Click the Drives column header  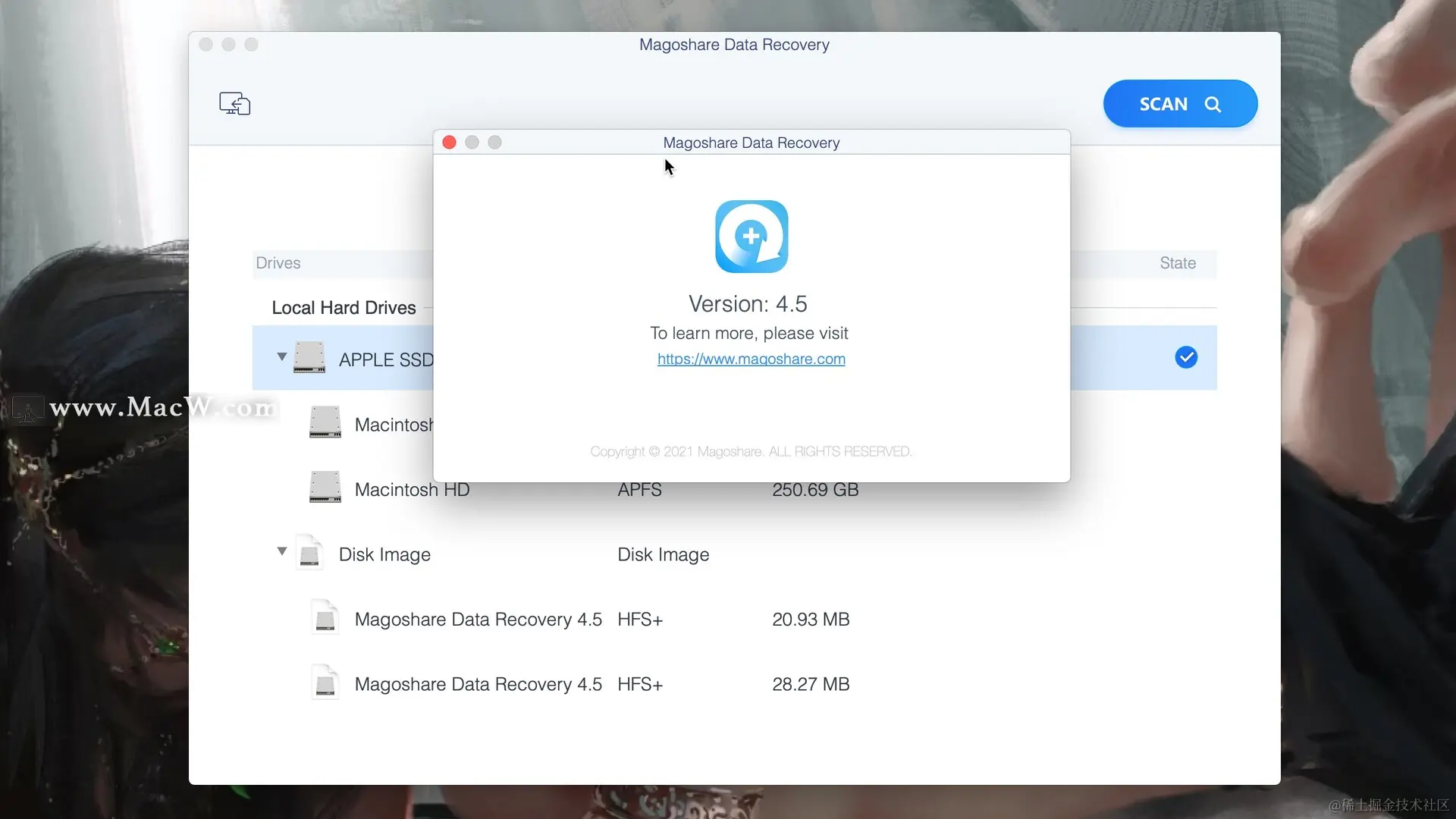(x=278, y=263)
